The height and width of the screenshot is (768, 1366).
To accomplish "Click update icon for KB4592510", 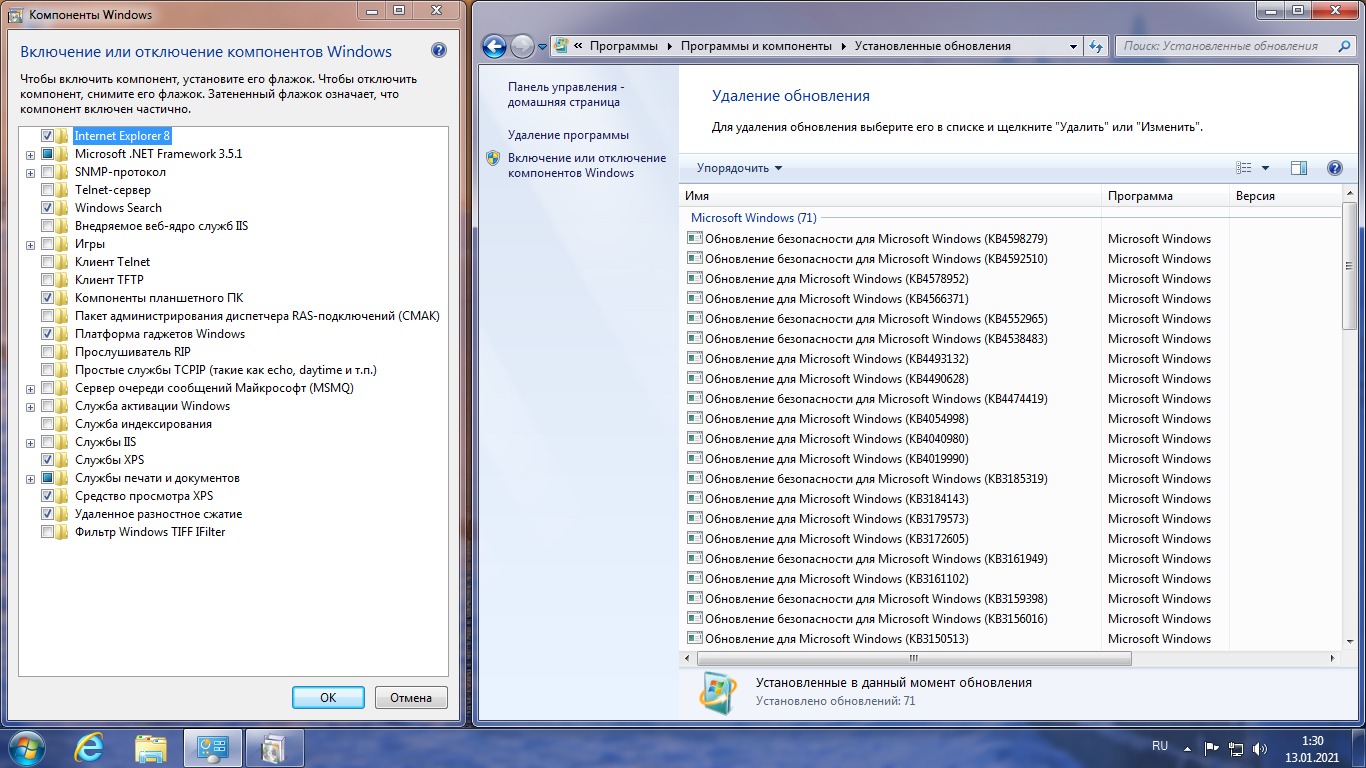I will pyautogui.click(x=695, y=259).
